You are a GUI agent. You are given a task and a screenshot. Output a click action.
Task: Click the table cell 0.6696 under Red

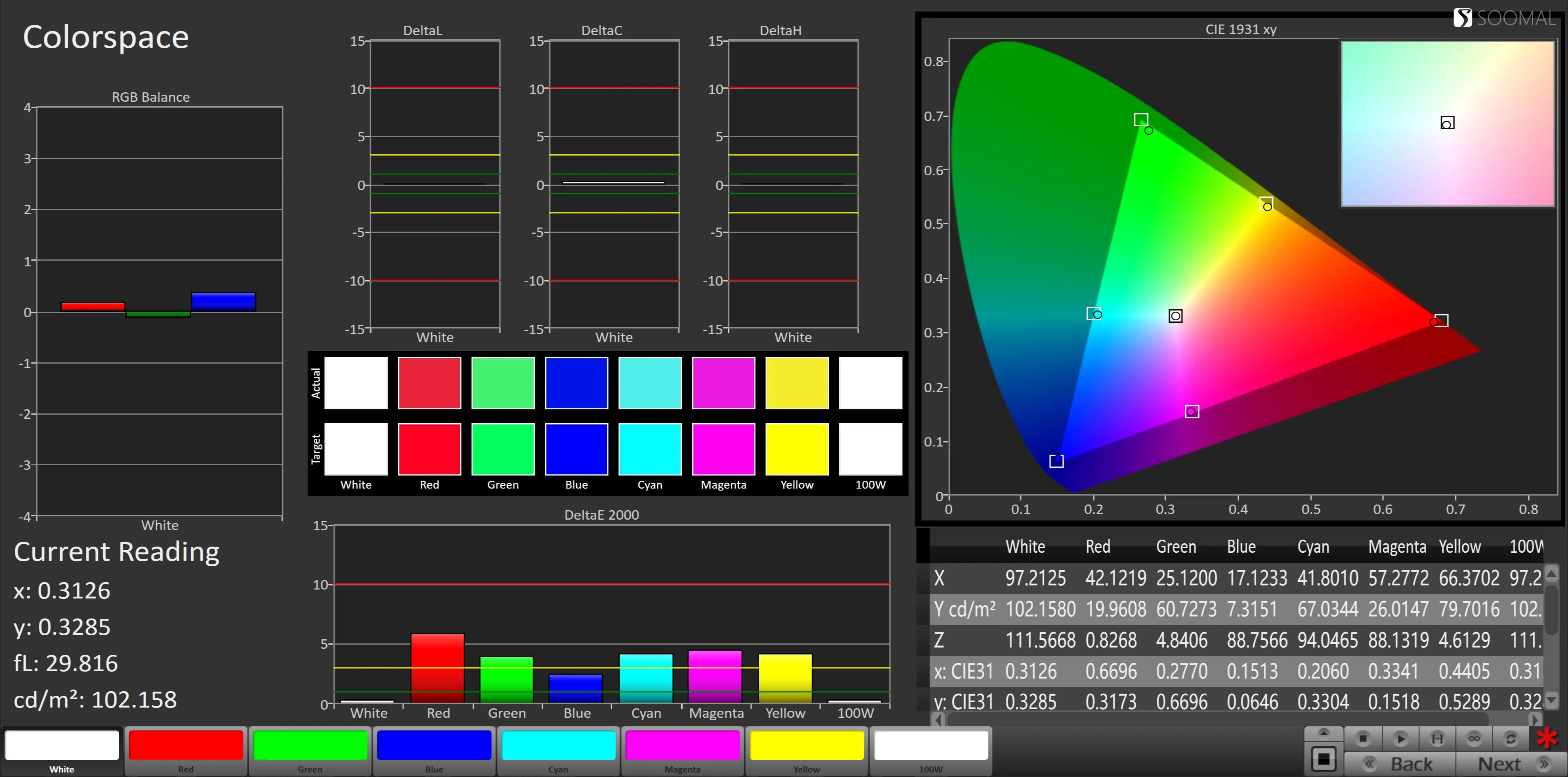coord(1111,671)
